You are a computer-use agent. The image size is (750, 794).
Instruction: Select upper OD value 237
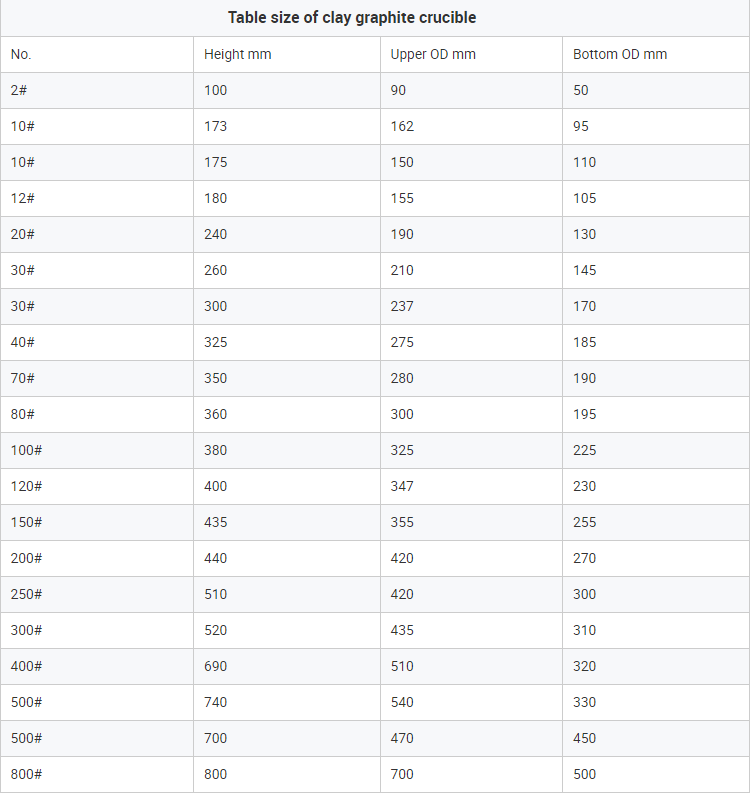click(x=402, y=306)
